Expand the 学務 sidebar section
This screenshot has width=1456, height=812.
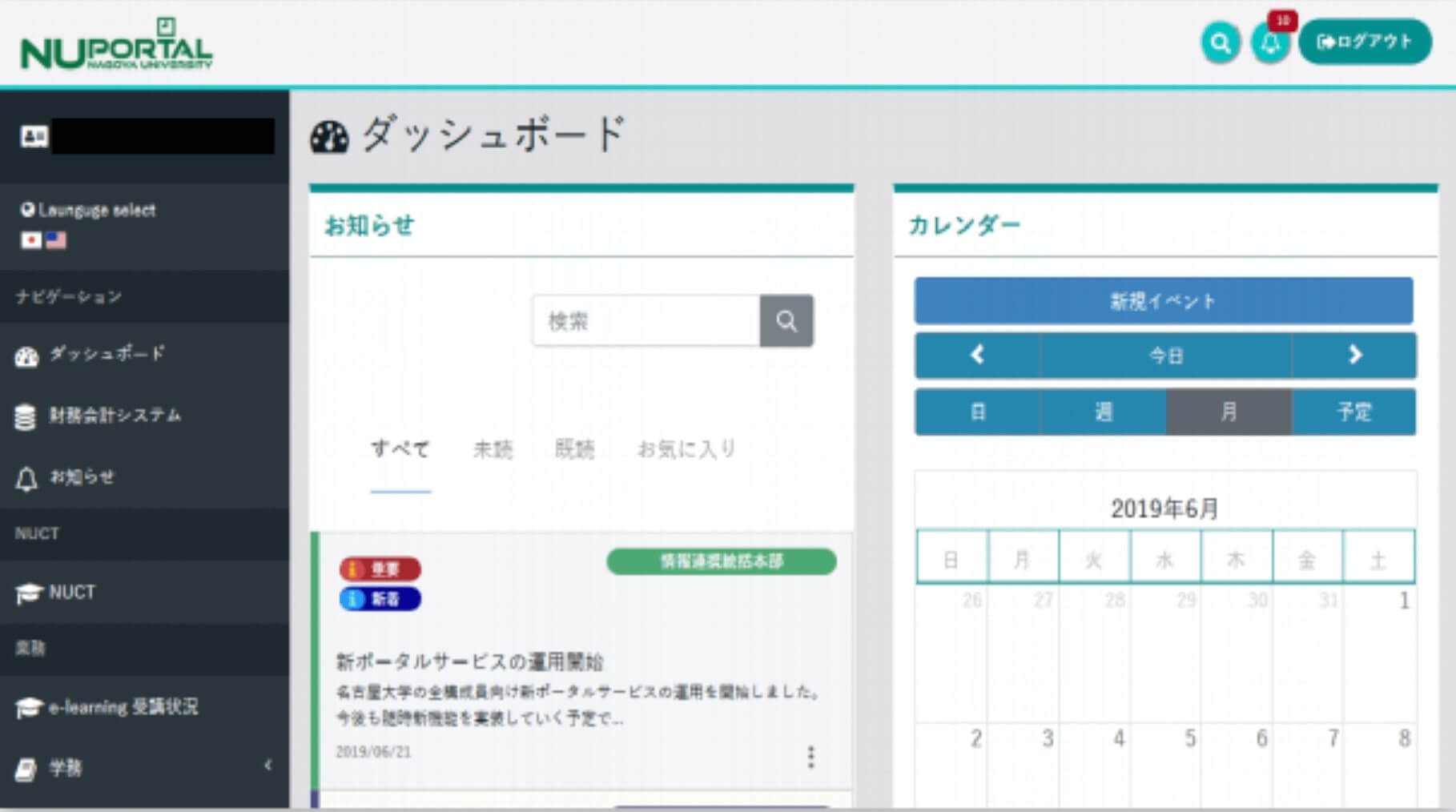144,767
